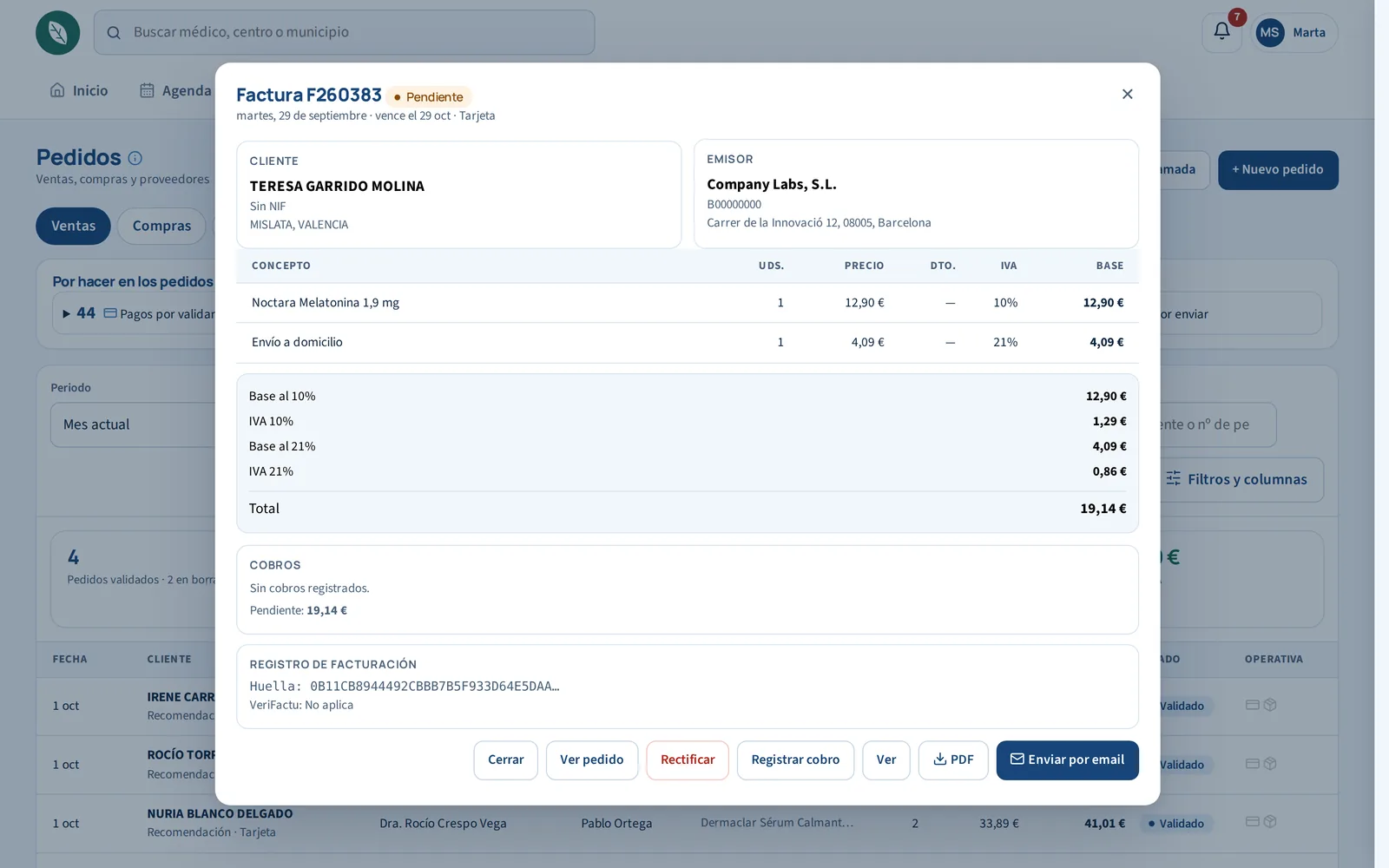Select the Ventas tab
This screenshot has width=1389, height=868.
(73, 226)
